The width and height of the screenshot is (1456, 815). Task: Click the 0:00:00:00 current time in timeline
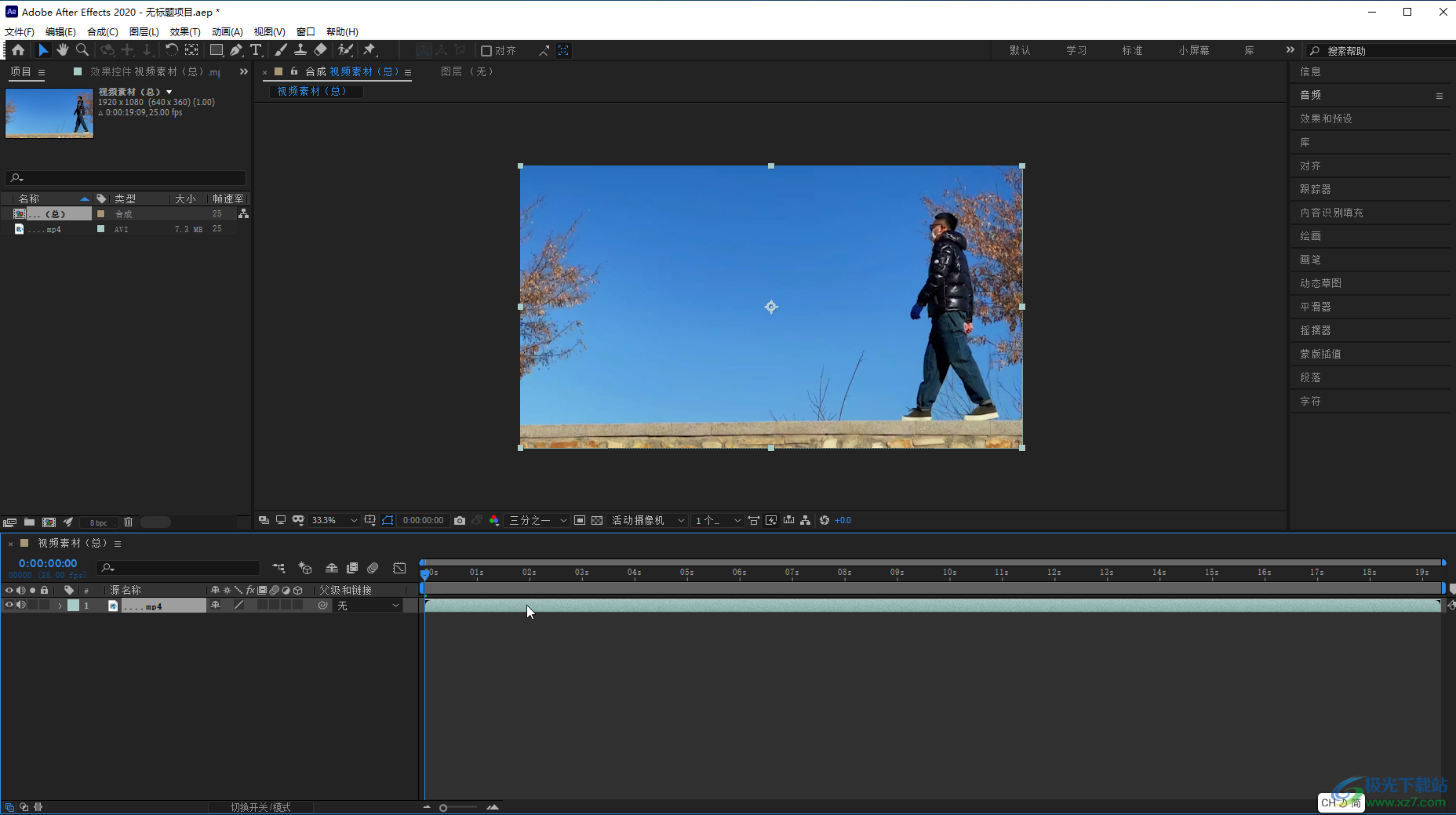tap(48, 563)
